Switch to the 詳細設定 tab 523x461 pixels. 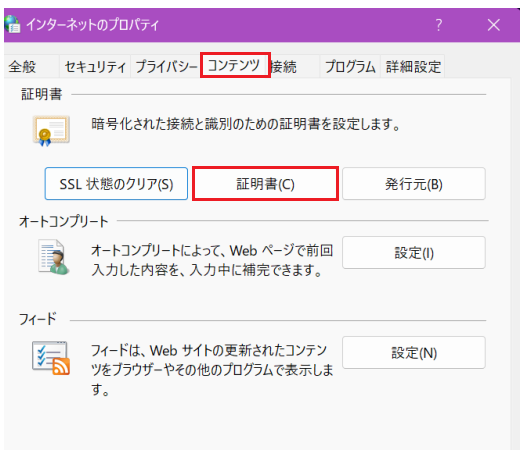[413, 66]
